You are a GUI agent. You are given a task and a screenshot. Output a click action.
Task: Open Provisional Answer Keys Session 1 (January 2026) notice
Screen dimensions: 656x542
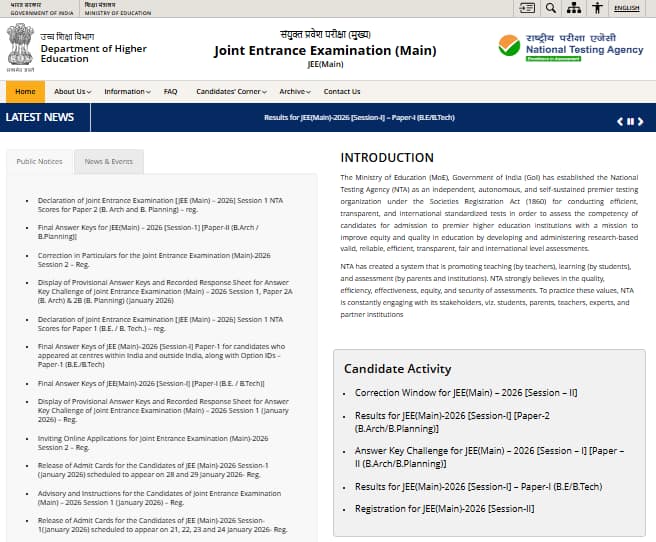tap(163, 411)
